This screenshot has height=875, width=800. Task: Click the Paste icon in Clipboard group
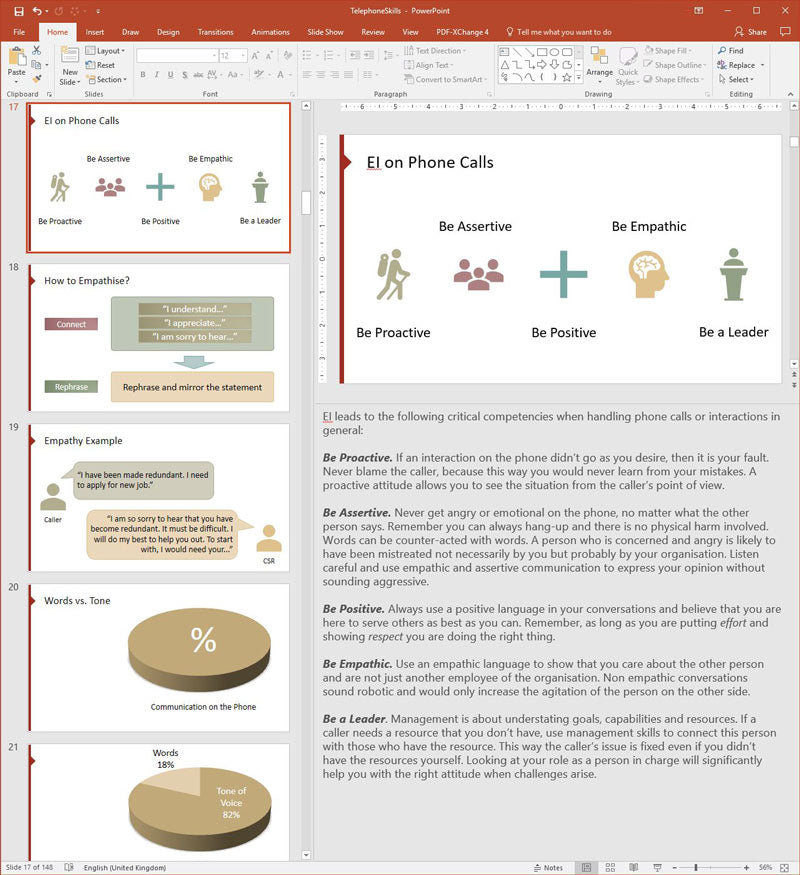coord(17,62)
